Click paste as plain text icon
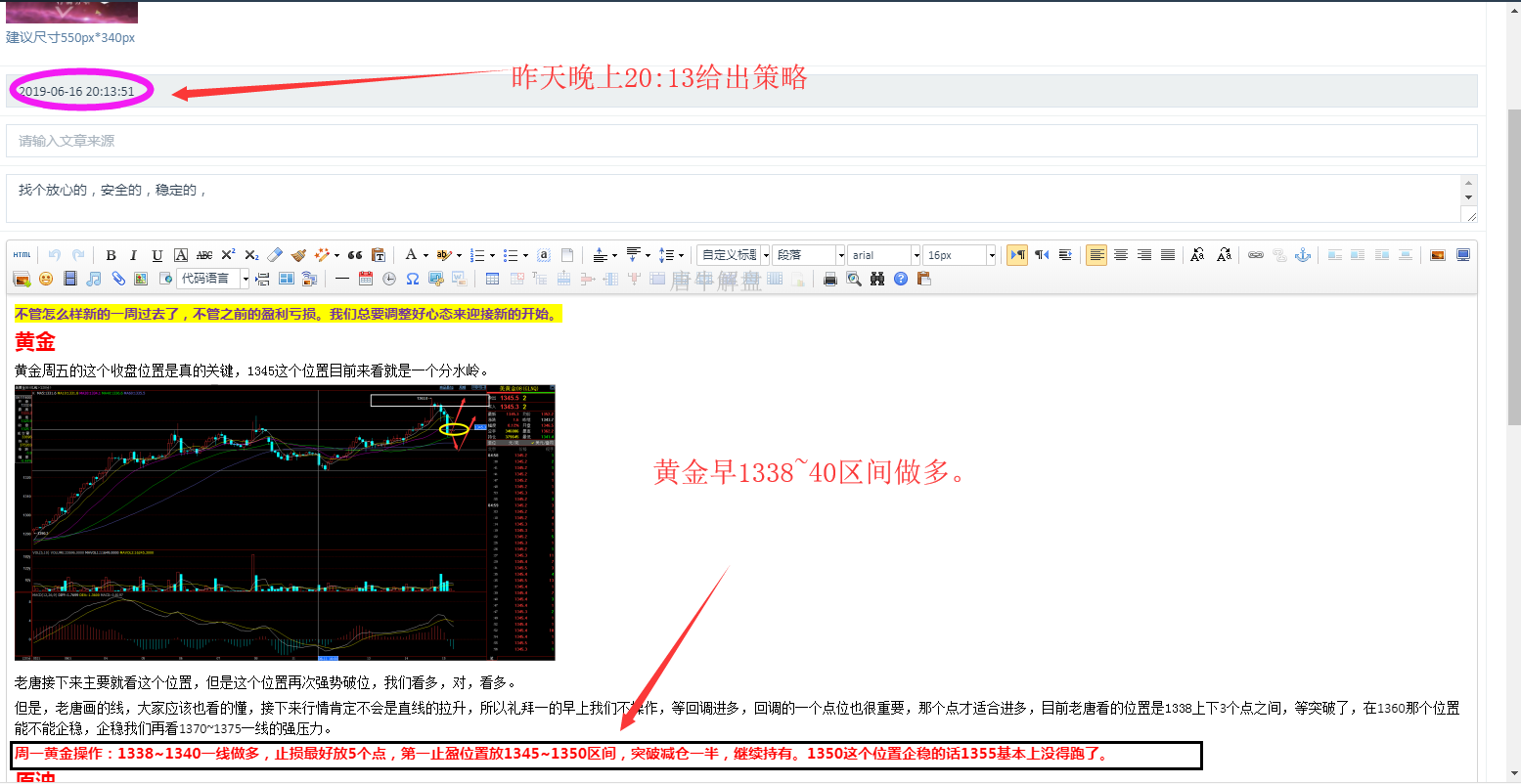This screenshot has width=1521, height=784. pyautogui.click(x=378, y=255)
